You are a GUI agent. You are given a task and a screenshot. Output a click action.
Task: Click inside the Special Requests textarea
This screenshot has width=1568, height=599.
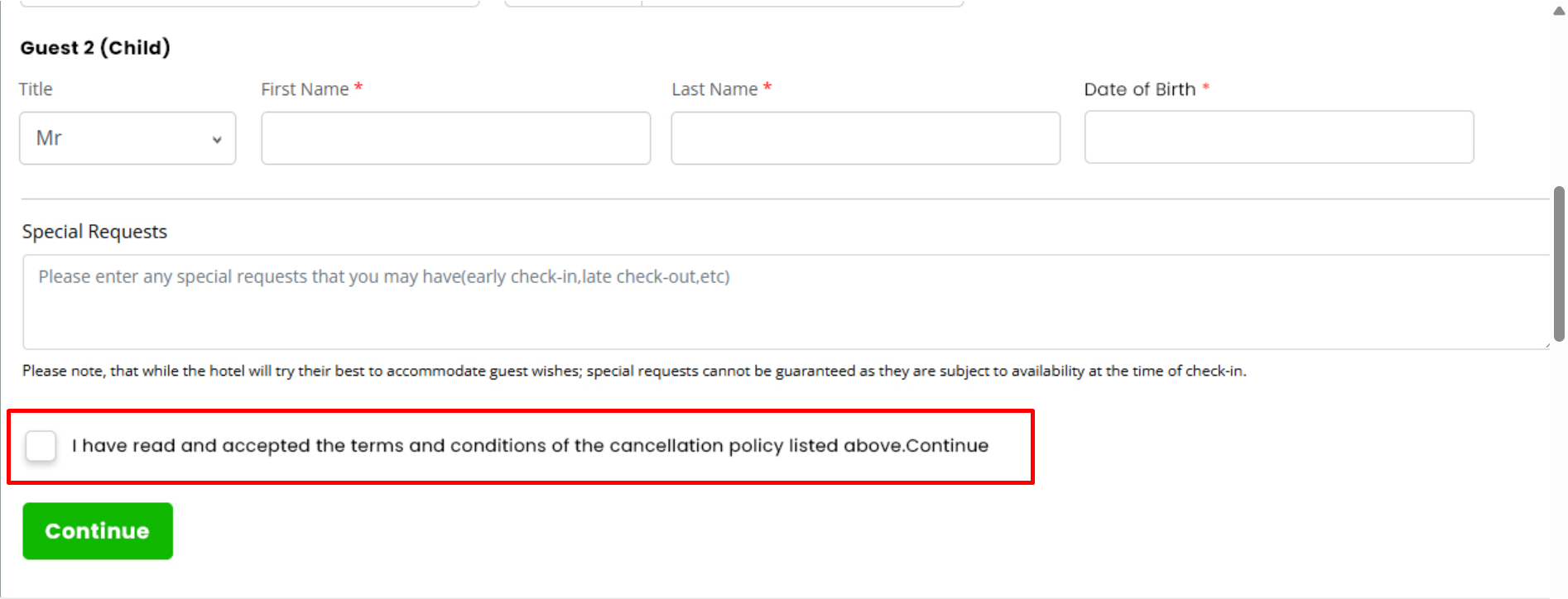784,302
